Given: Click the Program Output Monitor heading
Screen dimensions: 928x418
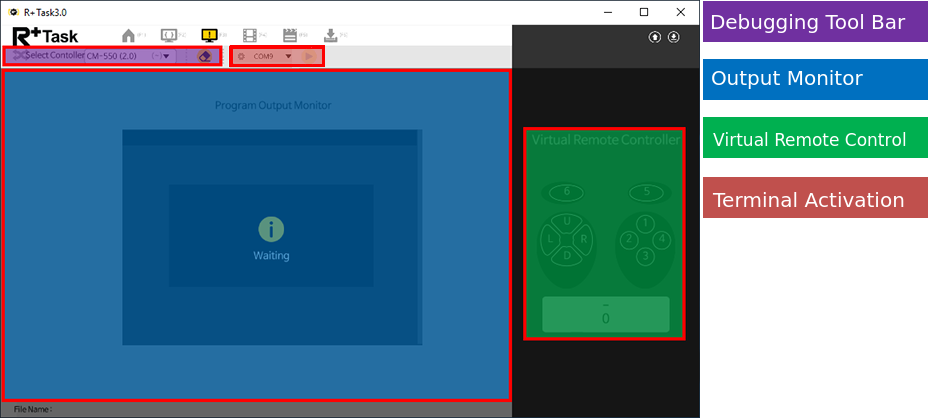Looking at the screenshot, I should [273, 105].
